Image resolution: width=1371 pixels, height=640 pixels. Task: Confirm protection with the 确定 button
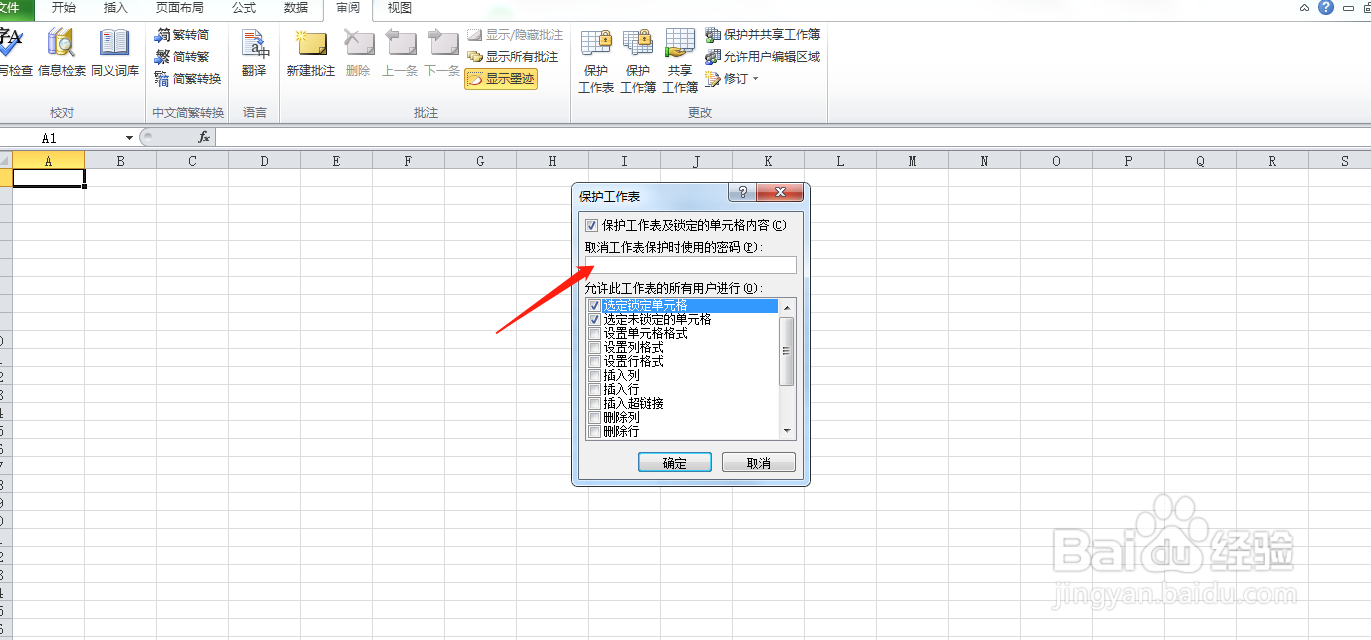674,462
